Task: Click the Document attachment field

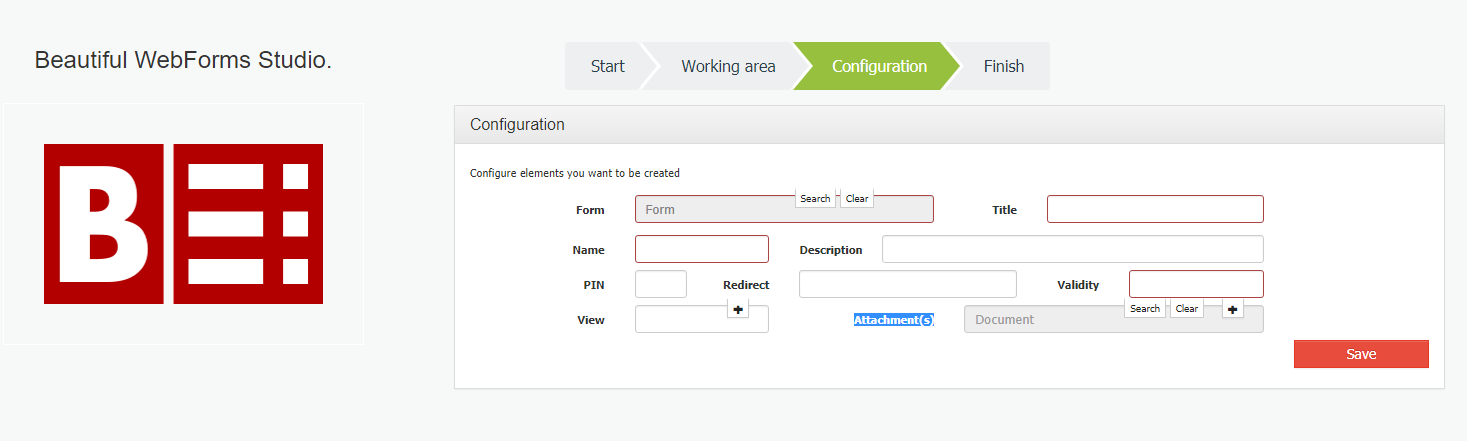Action: (x=1040, y=320)
